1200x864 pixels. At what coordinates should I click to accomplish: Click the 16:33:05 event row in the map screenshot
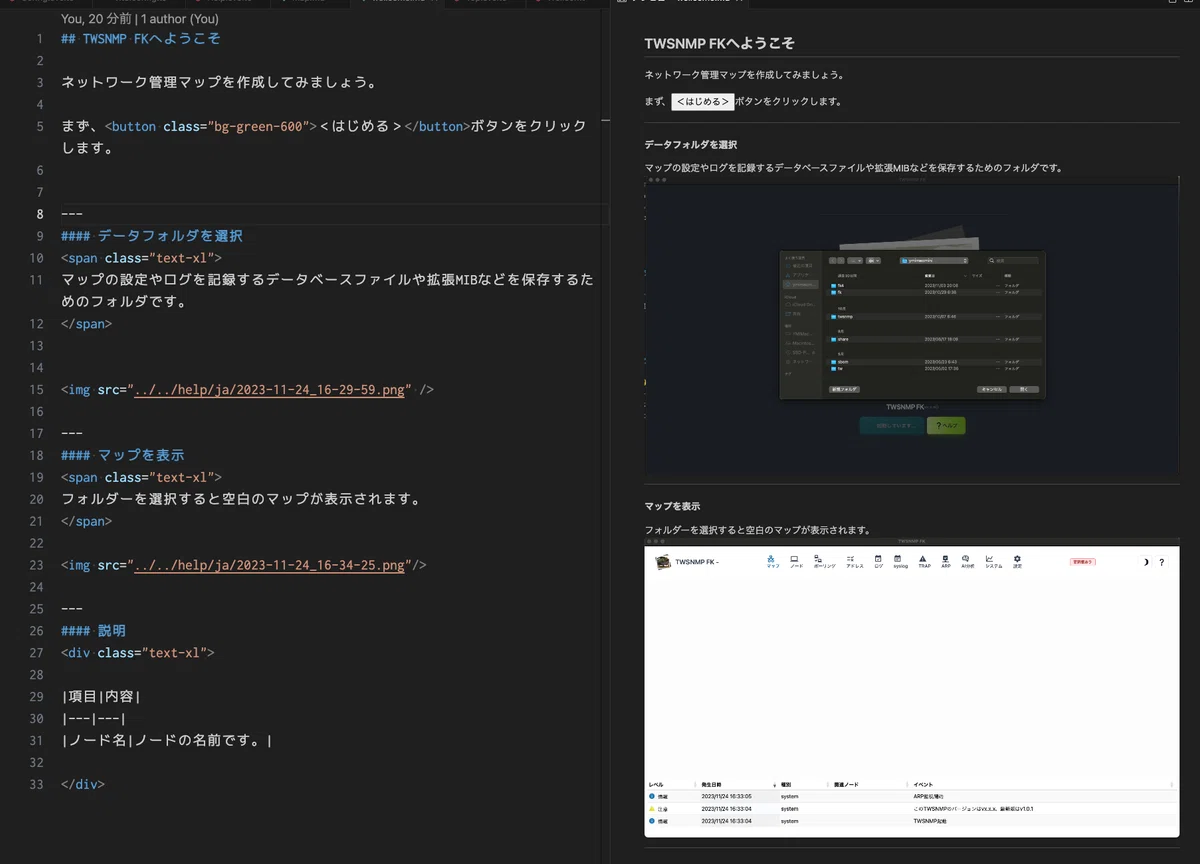(x=912, y=796)
